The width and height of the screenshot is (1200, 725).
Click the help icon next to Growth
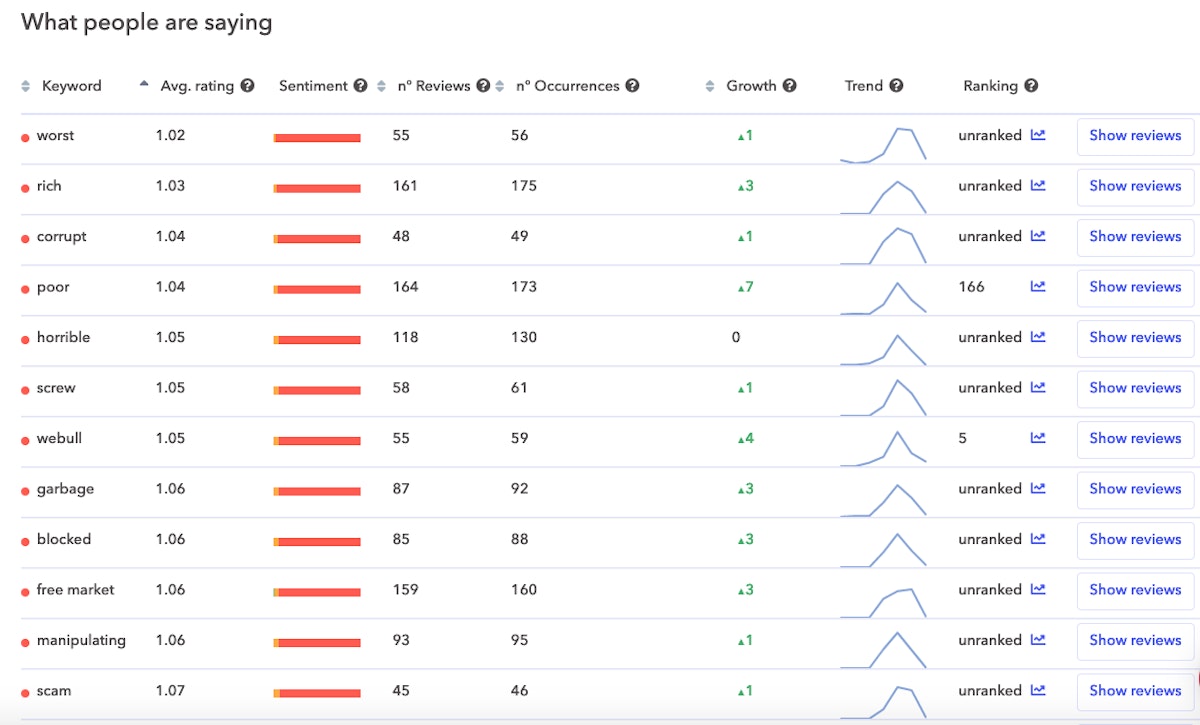point(789,86)
